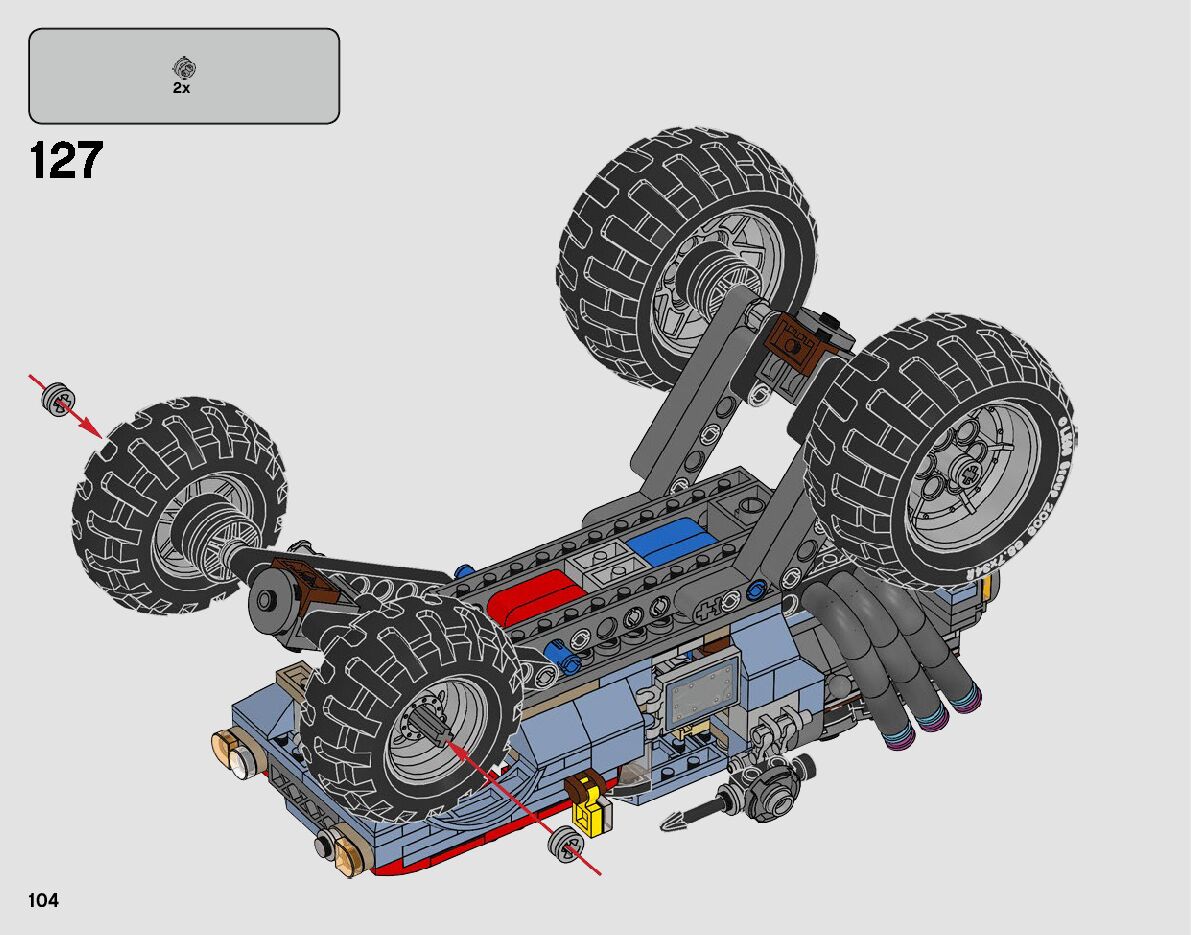
Task: Select the step number 127
Action: [x=66, y=161]
